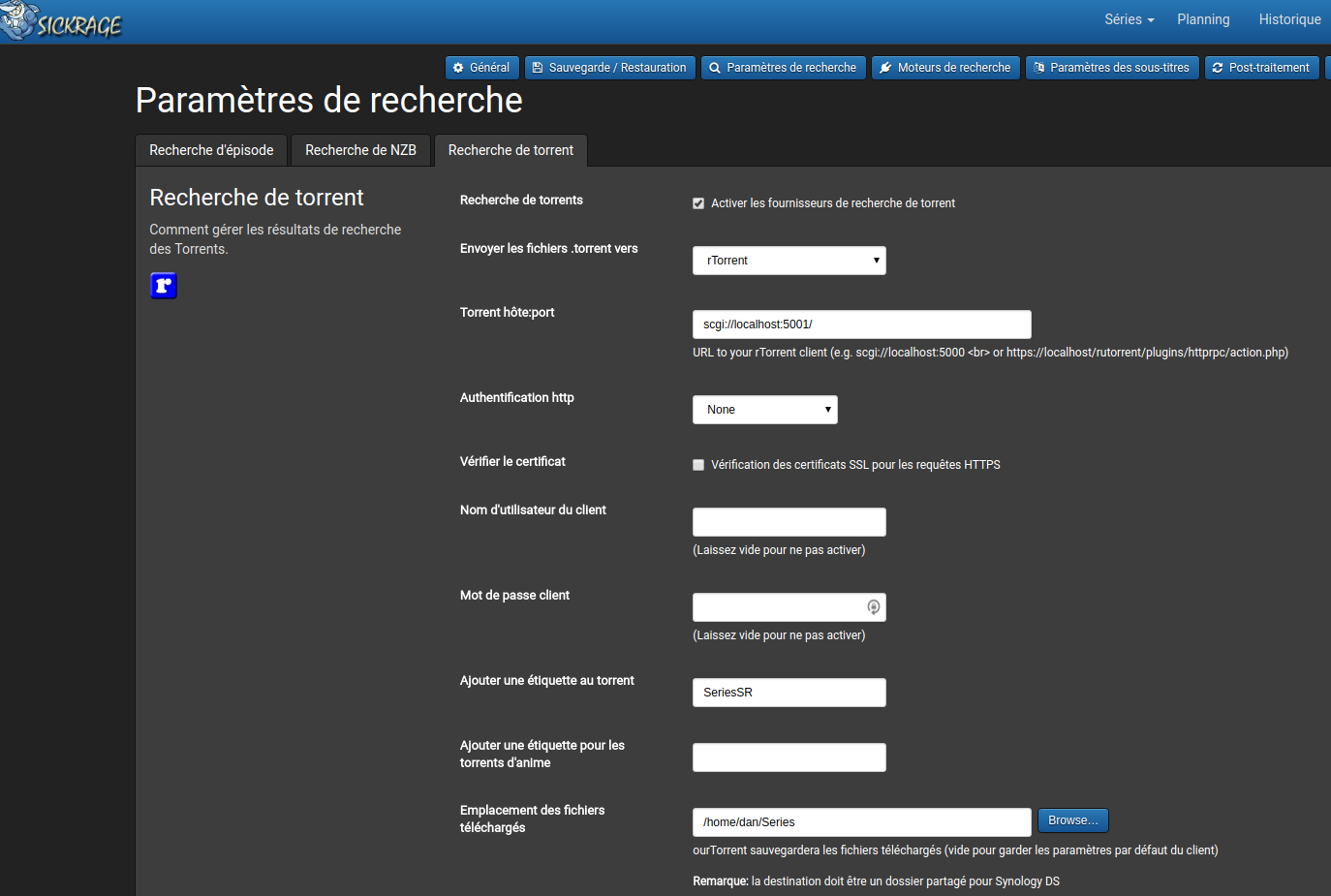Click the torrent label field containing SeriesSR
Screen dimensions: 1331x896
tap(789, 693)
